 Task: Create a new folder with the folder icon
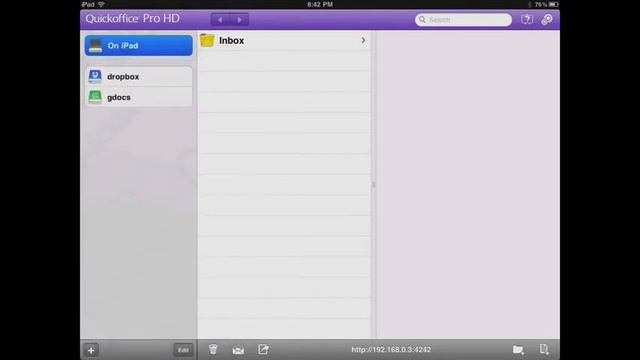pyautogui.click(x=518, y=350)
